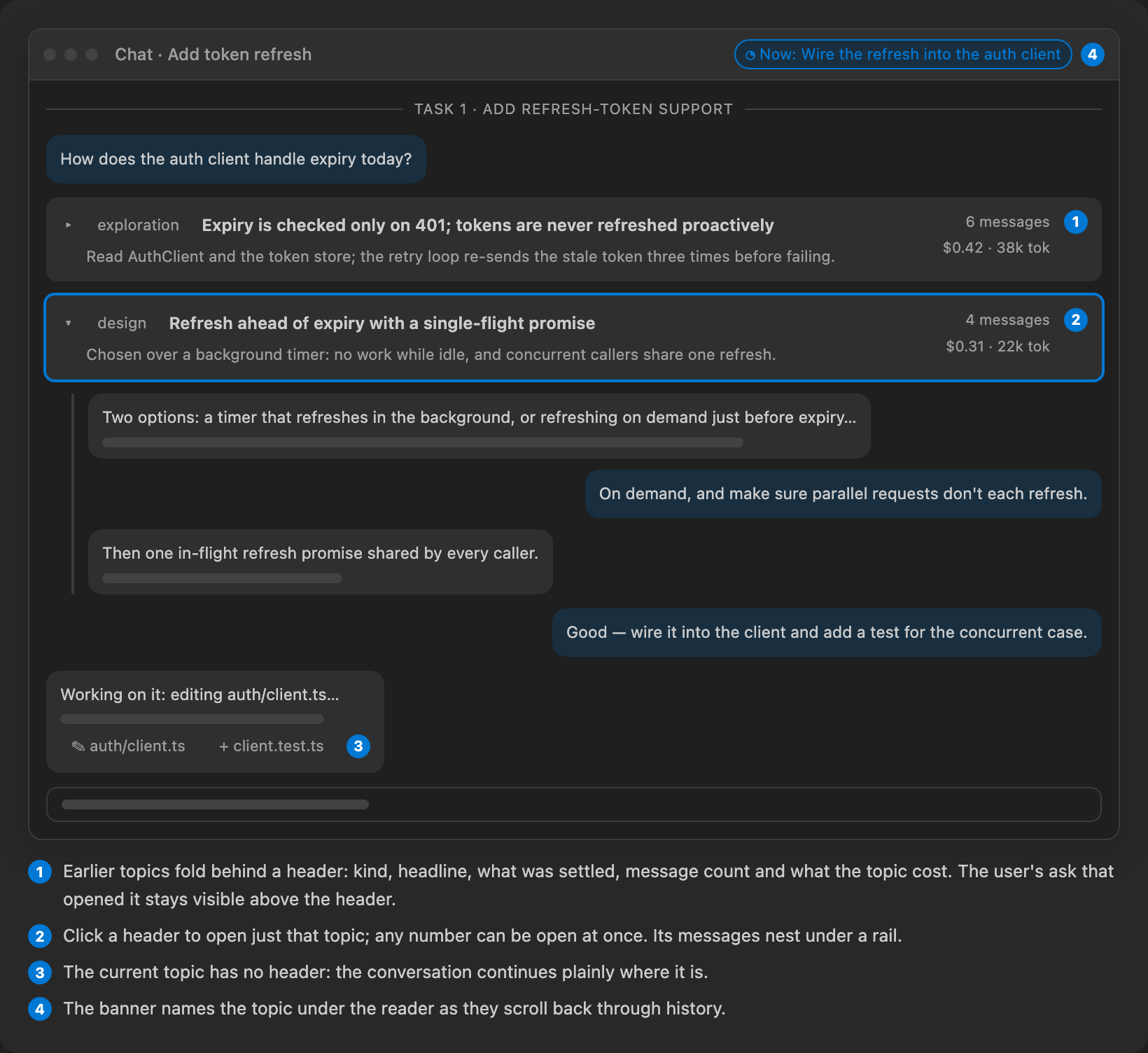Click the 'Chosen over a background timer' summary
The width and height of the screenshot is (1148, 1053).
coord(431,355)
